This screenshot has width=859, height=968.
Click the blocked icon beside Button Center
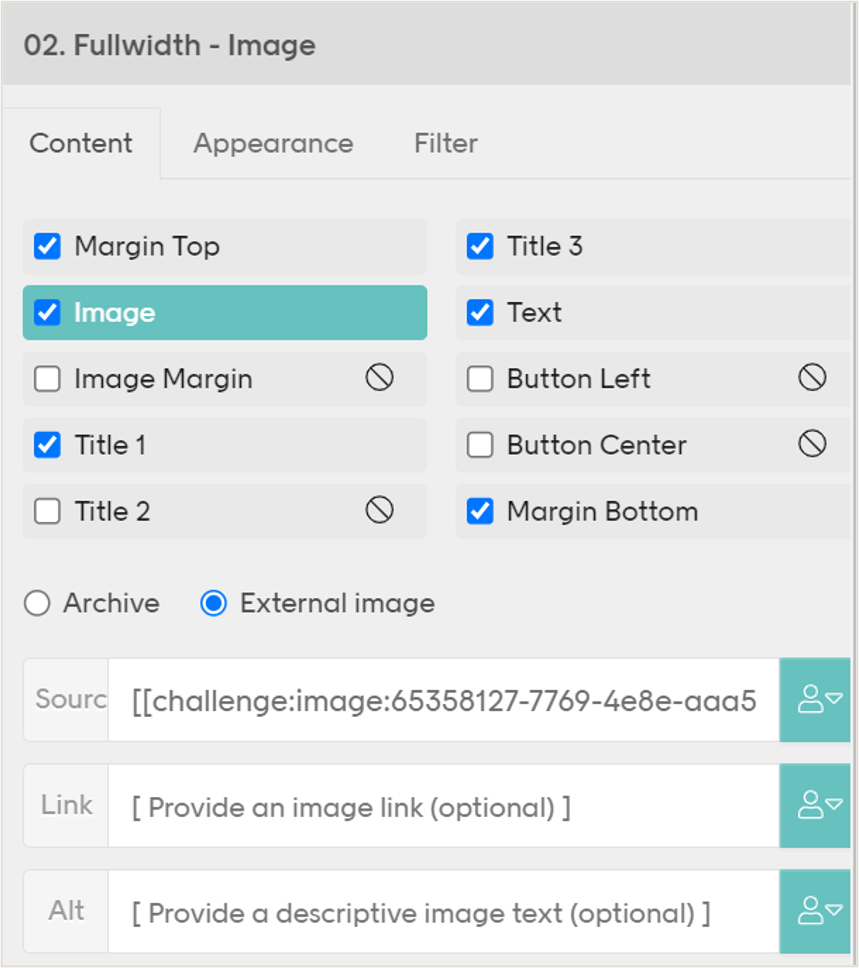click(810, 445)
